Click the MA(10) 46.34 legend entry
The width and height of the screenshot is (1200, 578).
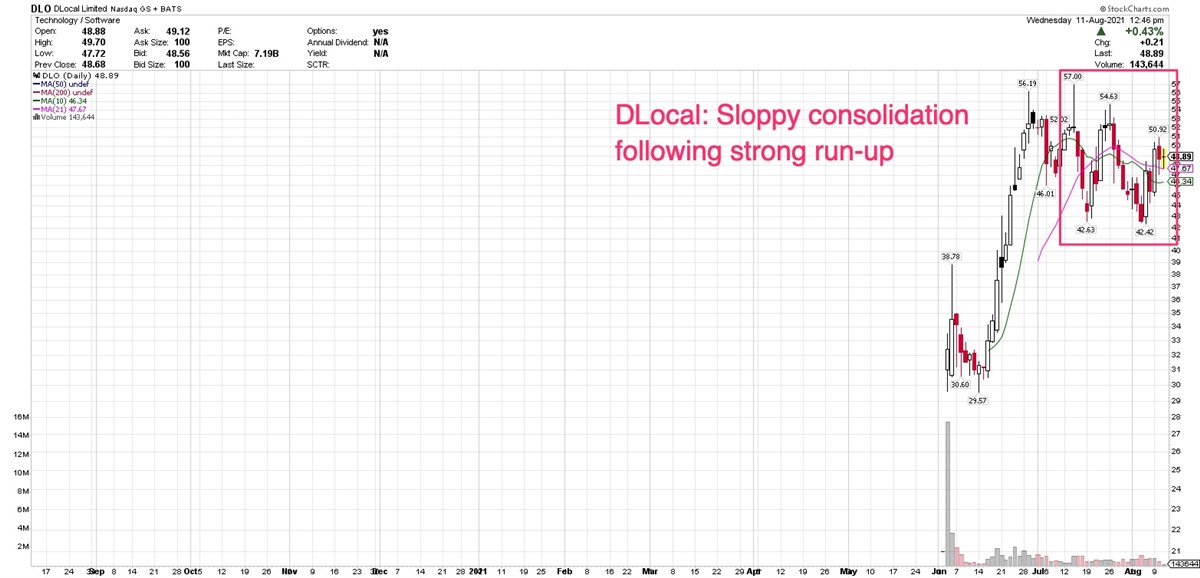tap(61, 102)
